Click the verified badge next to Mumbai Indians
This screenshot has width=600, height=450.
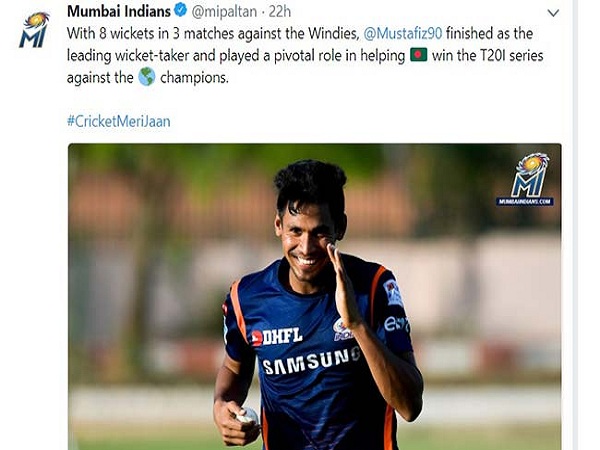181,11
